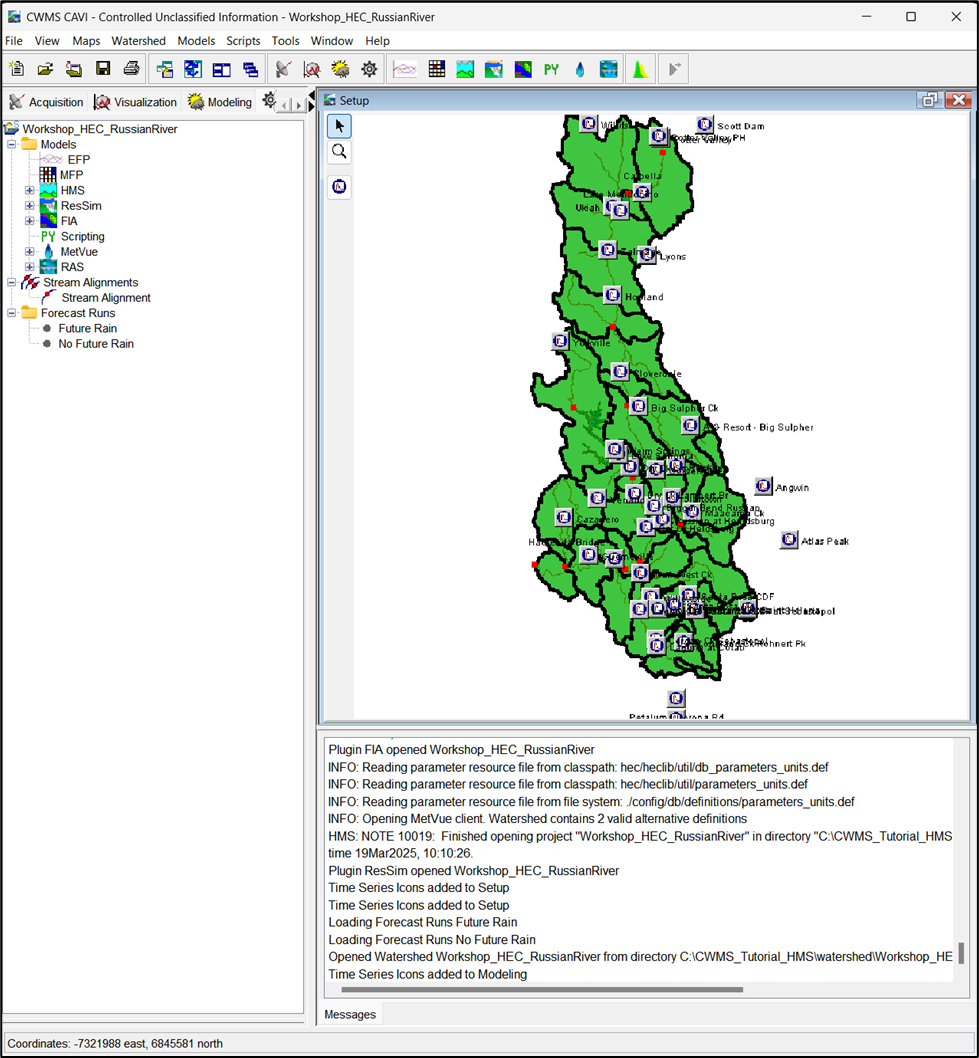This screenshot has height=1058, width=979.
Task: Select the Future Rain forecast run
Action: [87, 328]
